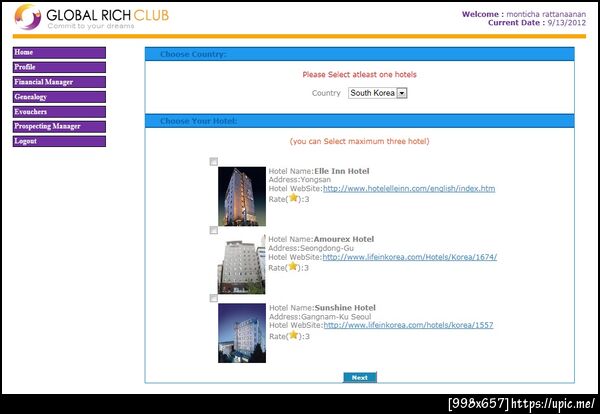Open the Country dropdown showing South Korea
600x414 pixels.
tap(377, 93)
